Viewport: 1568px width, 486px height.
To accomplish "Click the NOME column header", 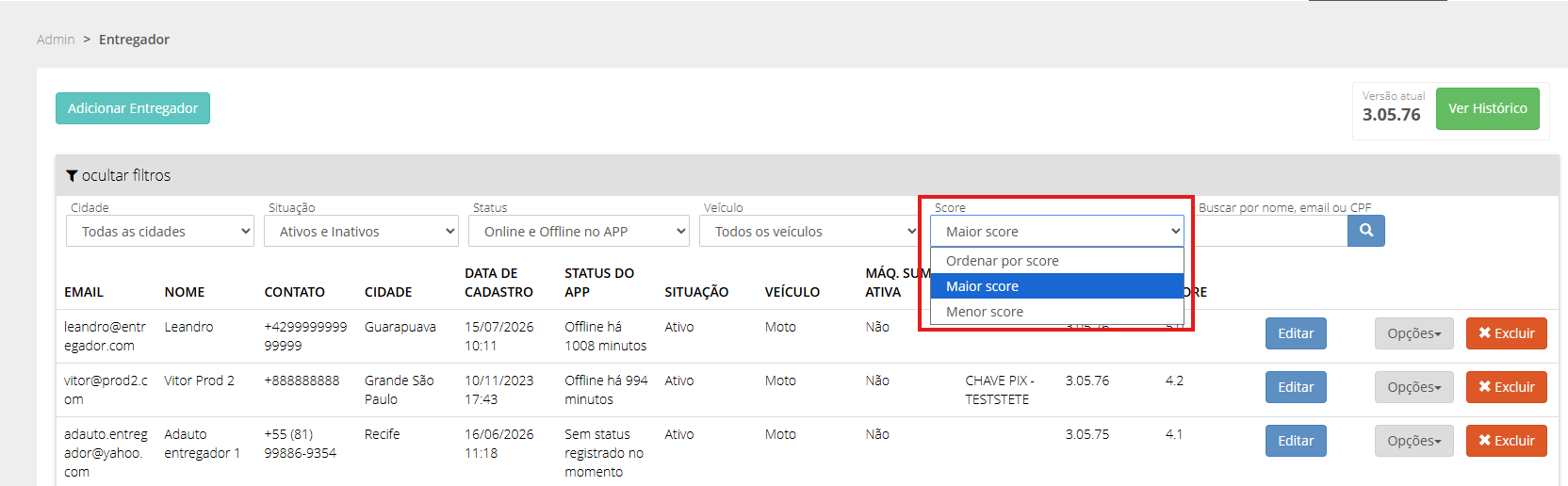I will 185,292.
